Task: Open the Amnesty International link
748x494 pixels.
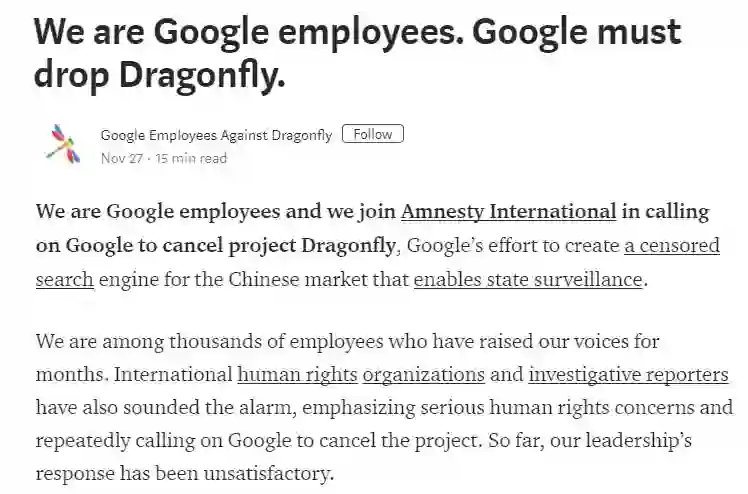Action: coord(508,212)
